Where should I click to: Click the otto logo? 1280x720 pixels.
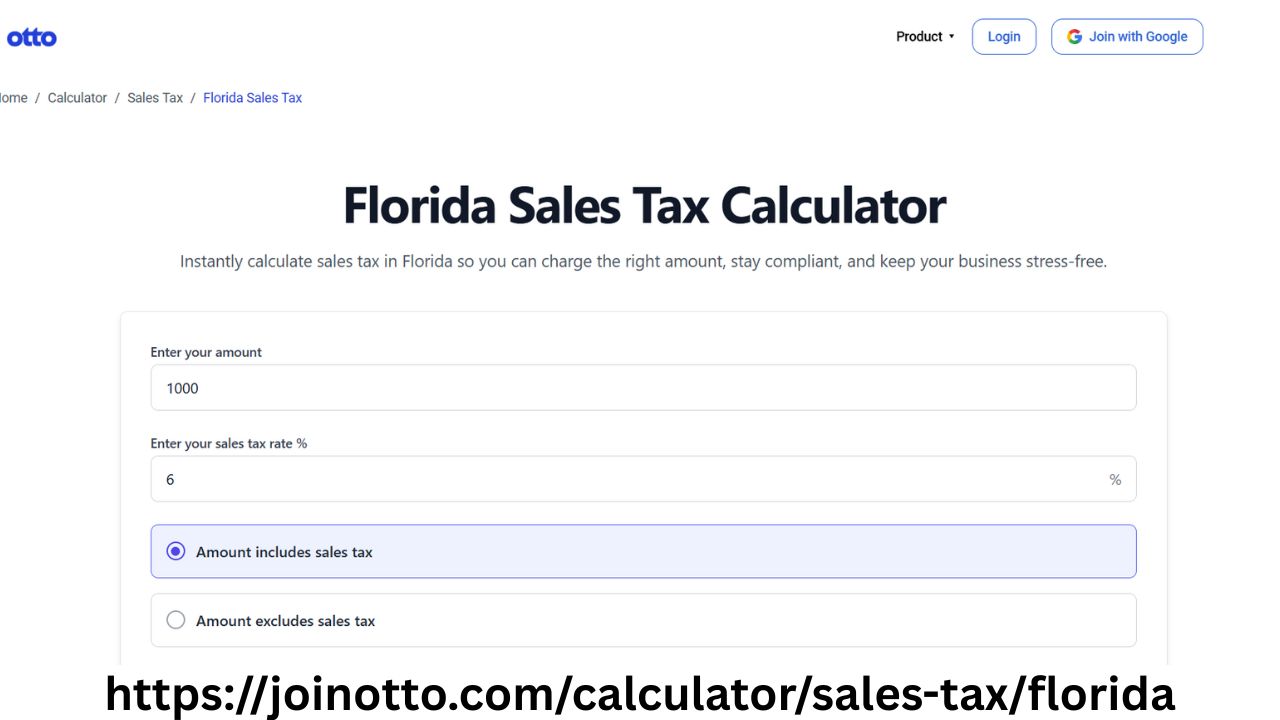pos(32,38)
